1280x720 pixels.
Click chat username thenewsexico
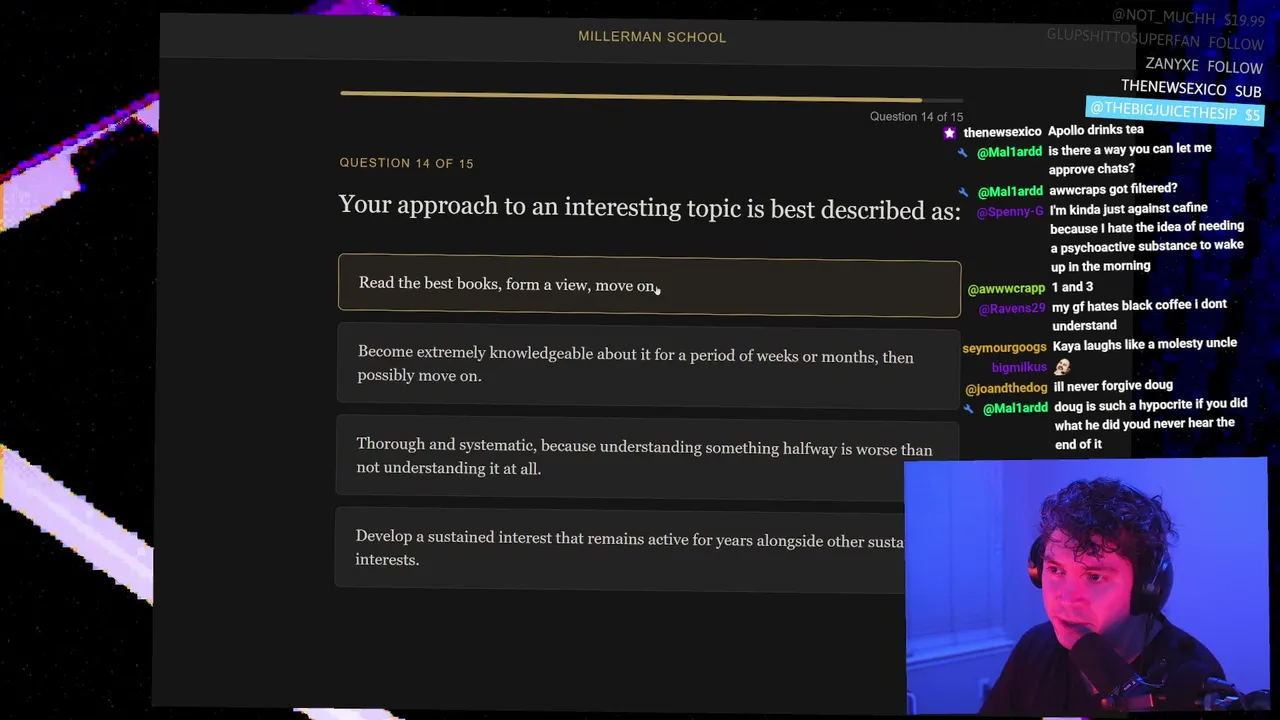coord(1002,132)
